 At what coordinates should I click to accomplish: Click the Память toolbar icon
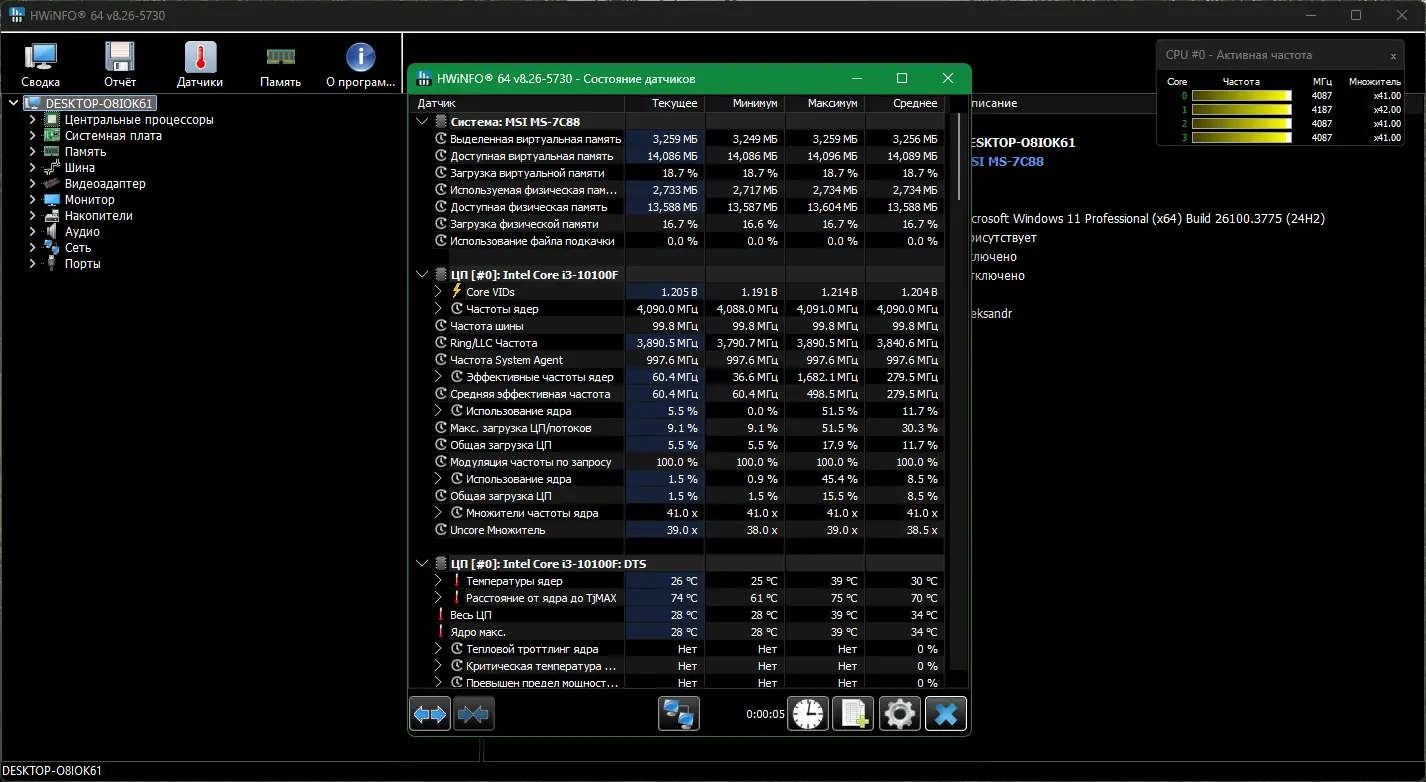click(x=280, y=65)
